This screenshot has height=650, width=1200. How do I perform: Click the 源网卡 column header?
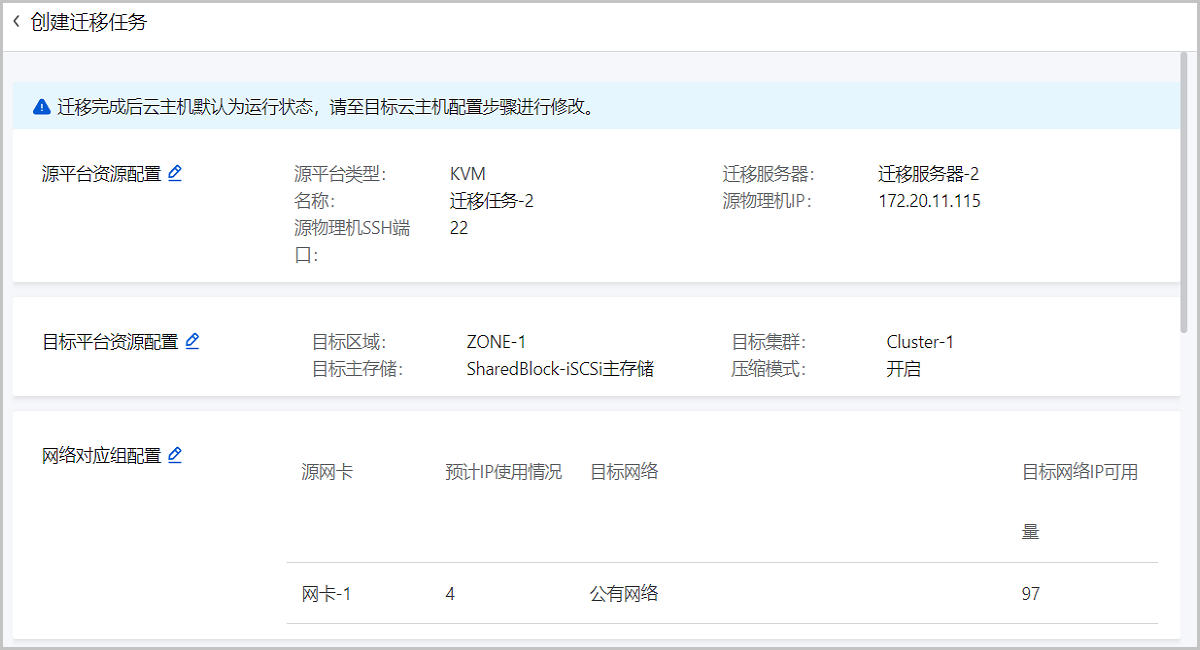(x=327, y=472)
